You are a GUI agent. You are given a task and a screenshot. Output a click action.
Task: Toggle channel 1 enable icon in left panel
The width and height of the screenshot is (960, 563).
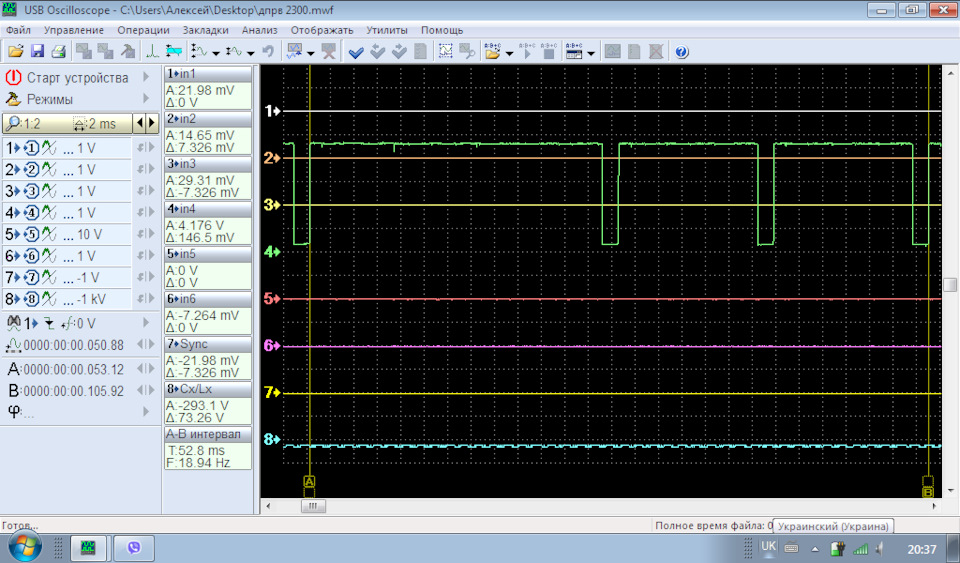pyautogui.click(x=31, y=148)
